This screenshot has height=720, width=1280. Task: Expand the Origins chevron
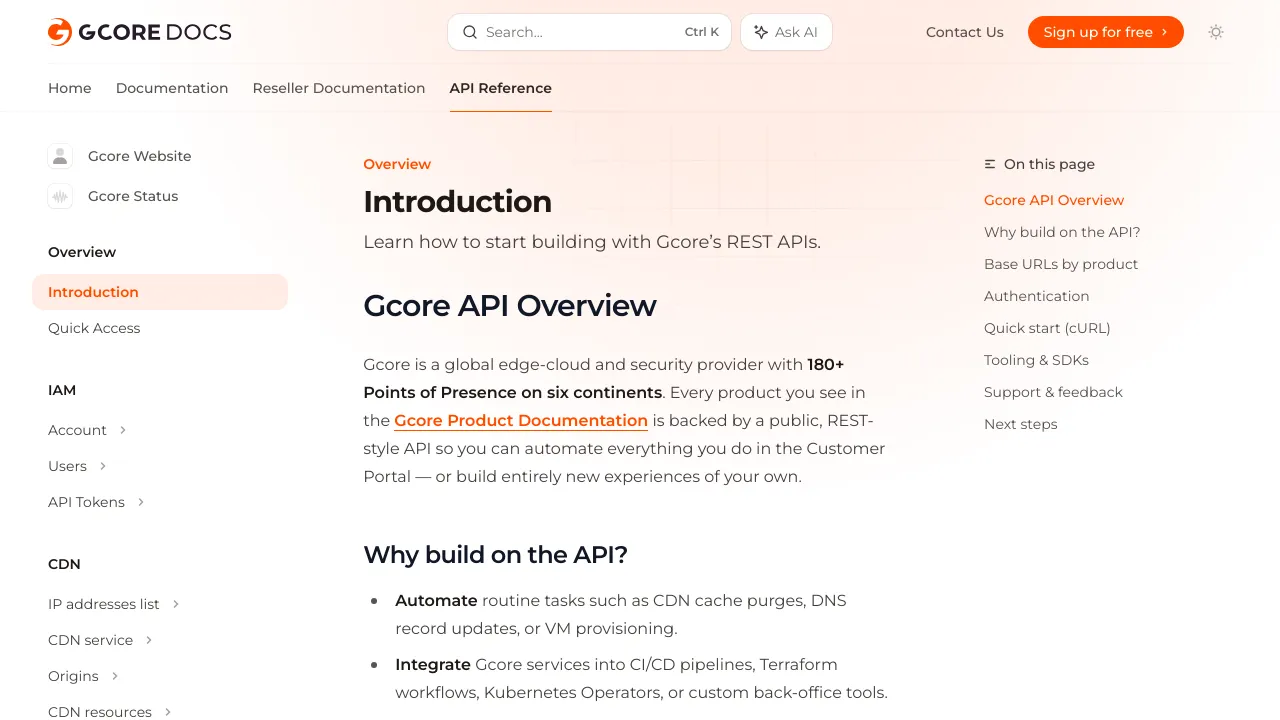coord(115,676)
